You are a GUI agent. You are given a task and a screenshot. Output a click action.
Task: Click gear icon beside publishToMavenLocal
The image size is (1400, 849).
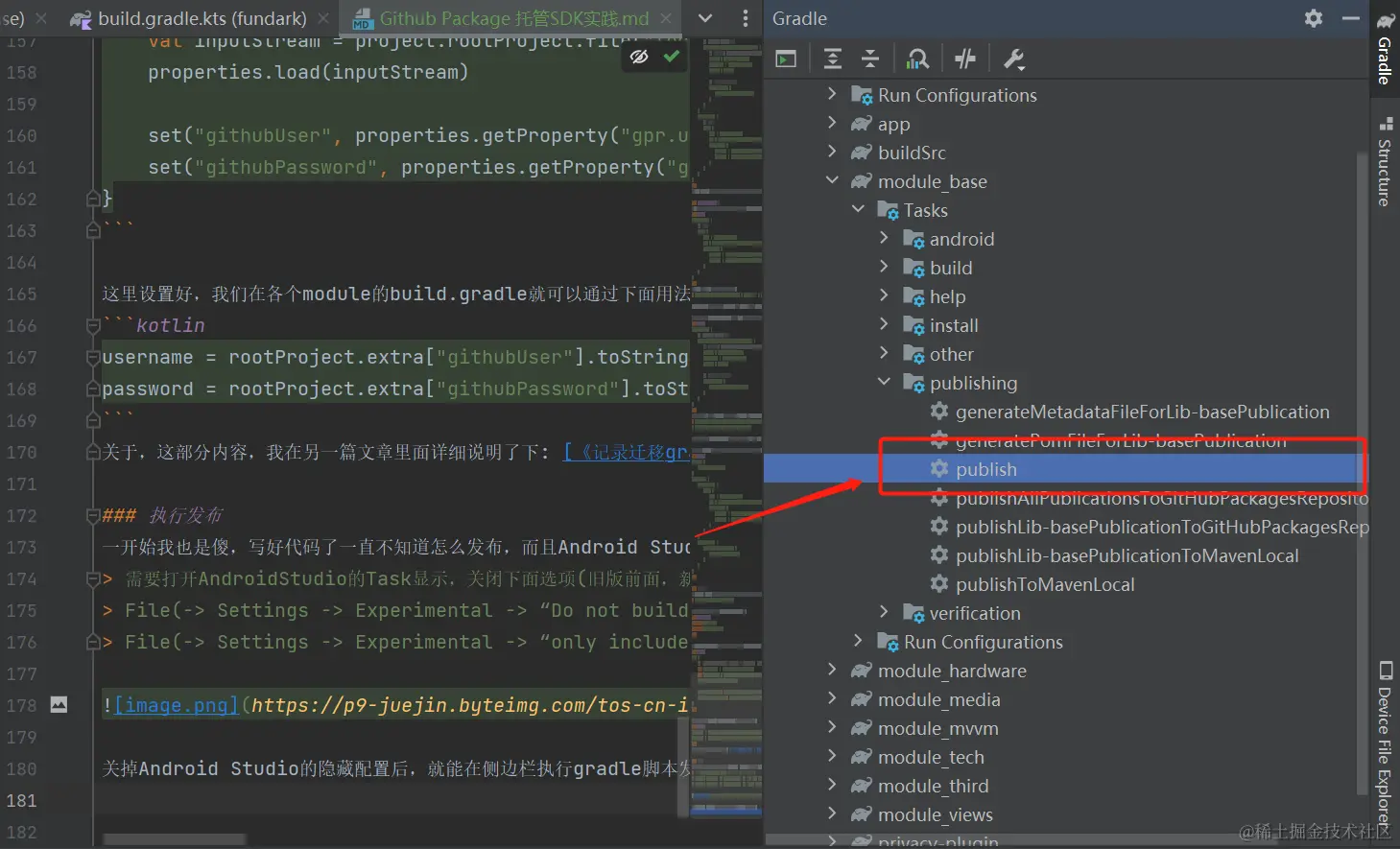click(x=939, y=583)
